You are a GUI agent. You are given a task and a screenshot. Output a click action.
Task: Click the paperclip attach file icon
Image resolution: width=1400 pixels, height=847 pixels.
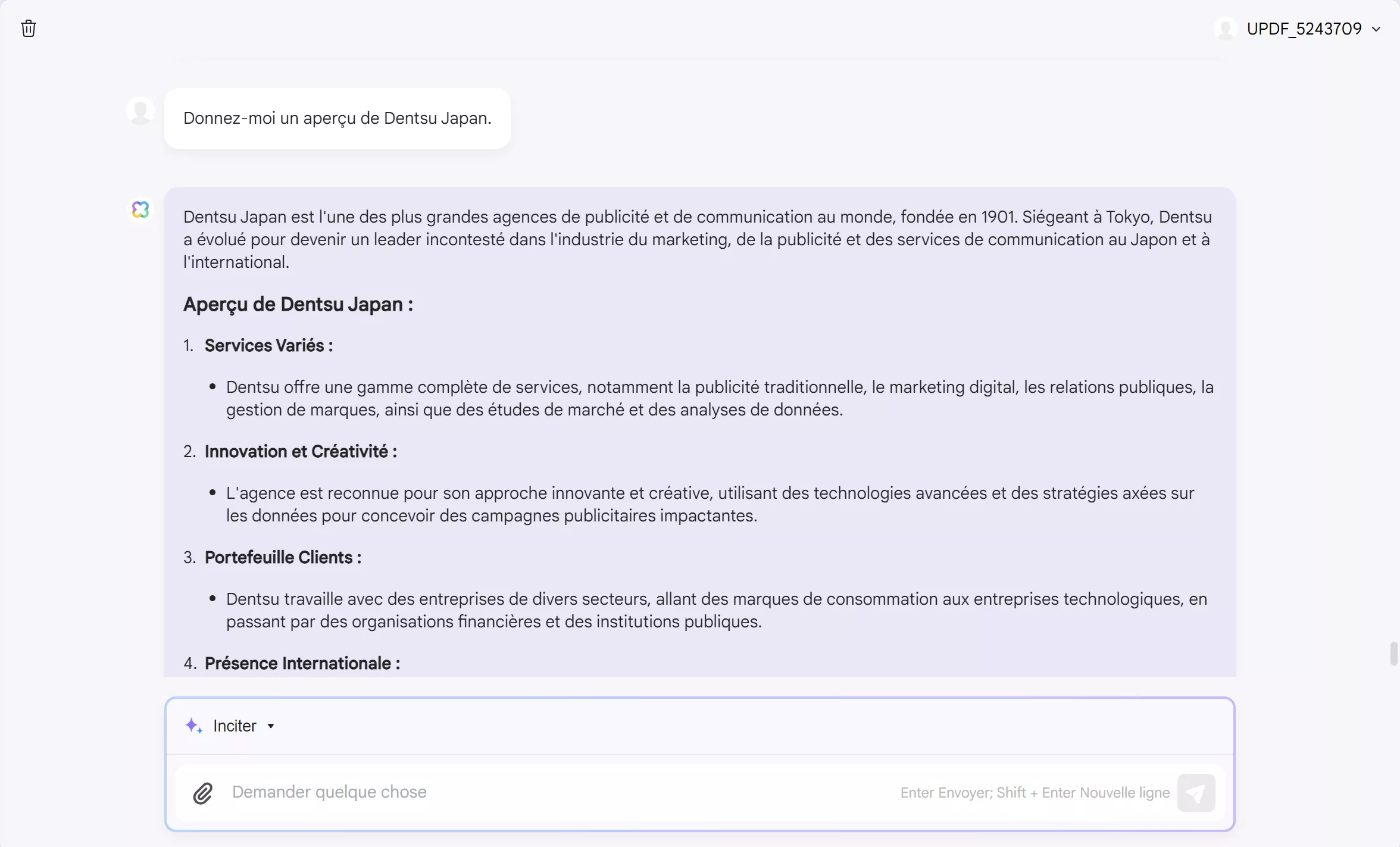coord(203,793)
